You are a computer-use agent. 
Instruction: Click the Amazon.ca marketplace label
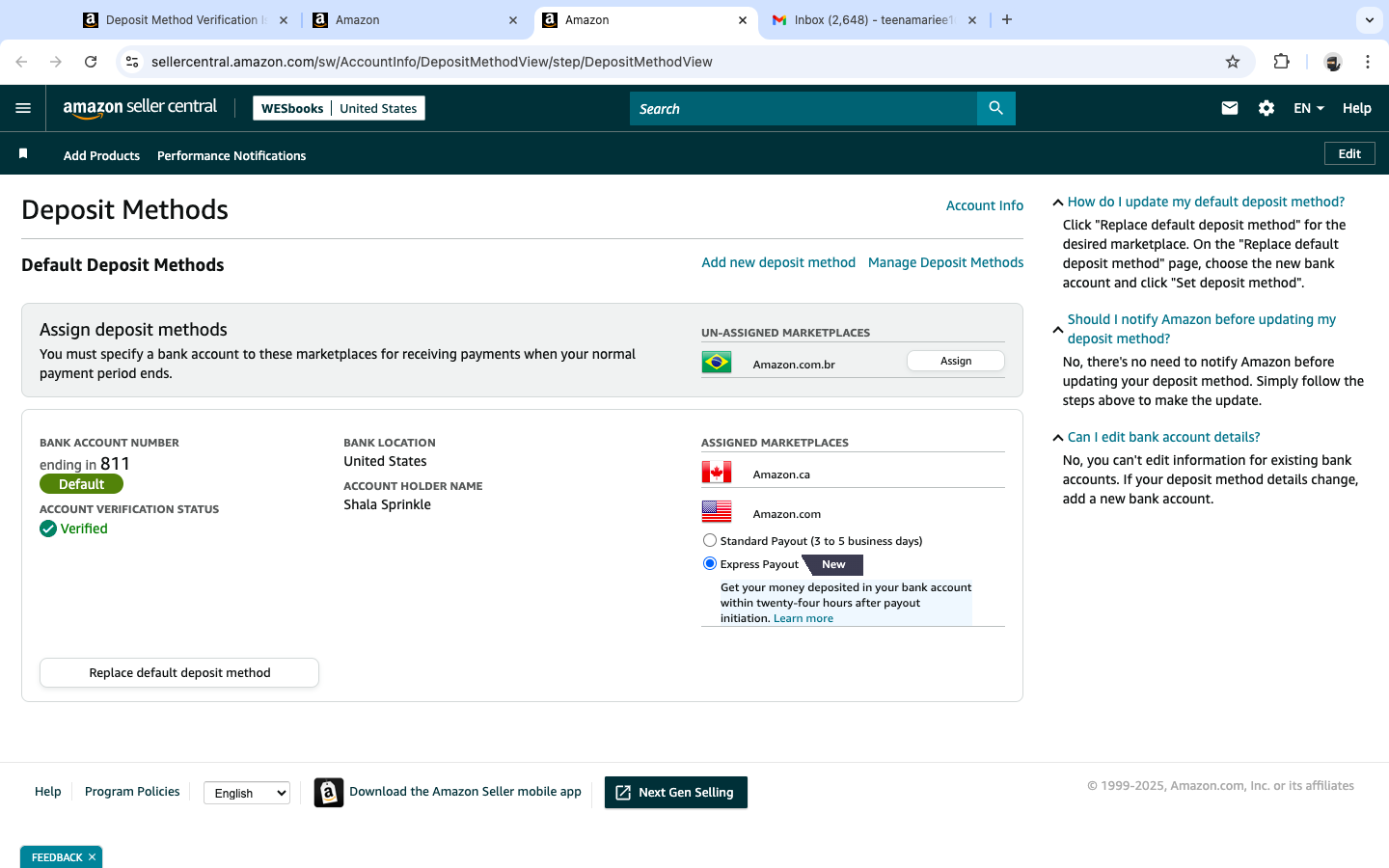pos(781,475)
